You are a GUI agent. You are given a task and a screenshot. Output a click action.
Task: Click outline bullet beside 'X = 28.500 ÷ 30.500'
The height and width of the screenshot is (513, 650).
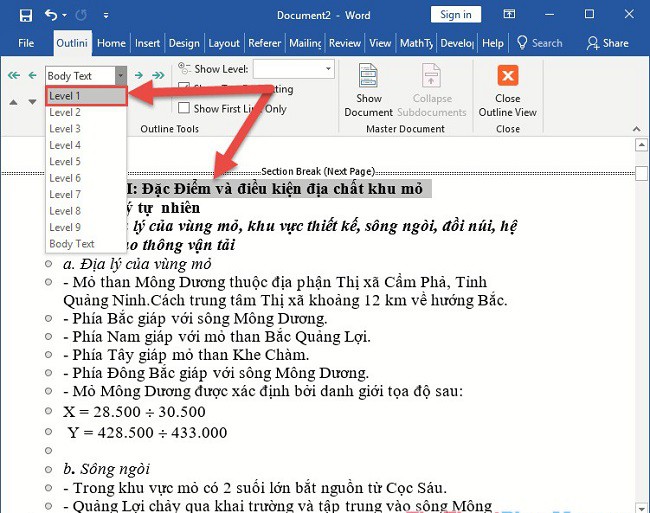(x=49, y=411)
